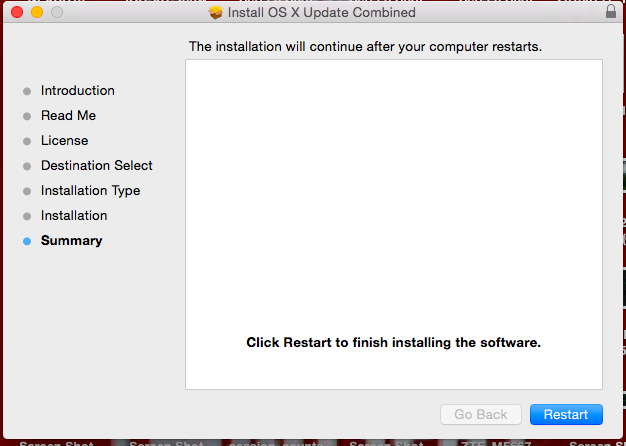The height and width of the screenshot is (446, 626).
Task: Select the Summary step label
Action: click(71, 240)
